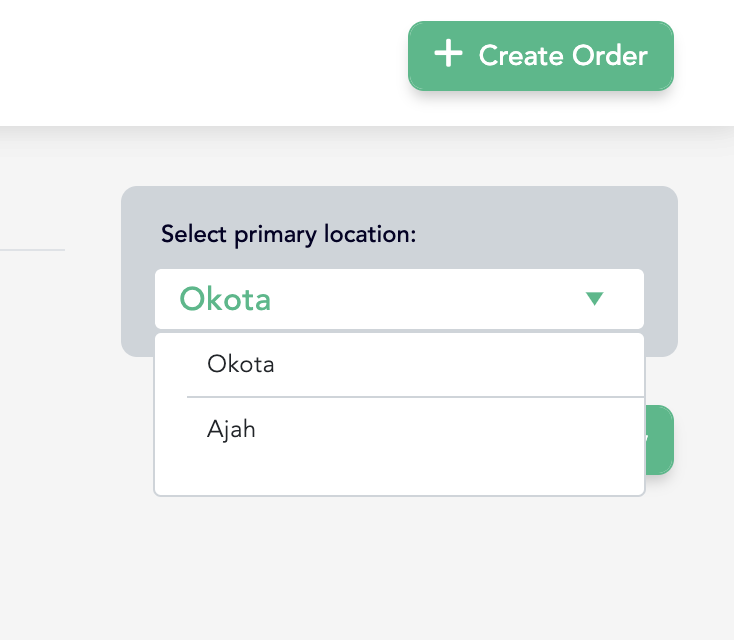Click the thin horizontal line at the left edge
This screenshot has height=640, width=734.
(32, 249)
